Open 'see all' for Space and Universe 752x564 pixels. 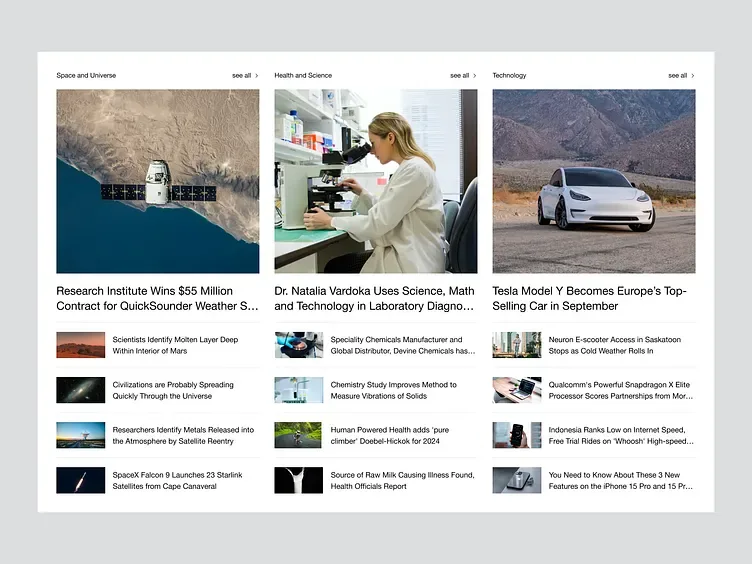pos(241,75)
